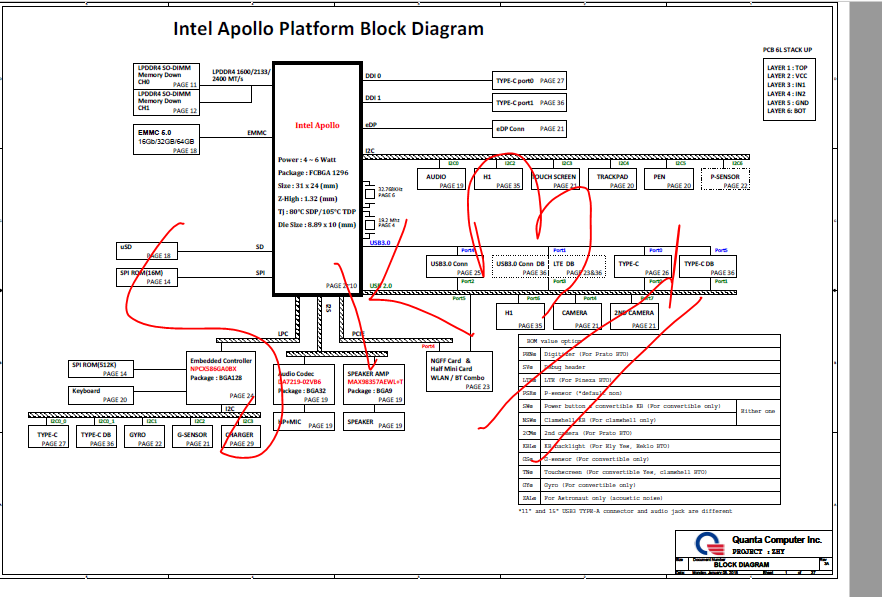Click the PCIE bus label

click(x=358, y=334)
